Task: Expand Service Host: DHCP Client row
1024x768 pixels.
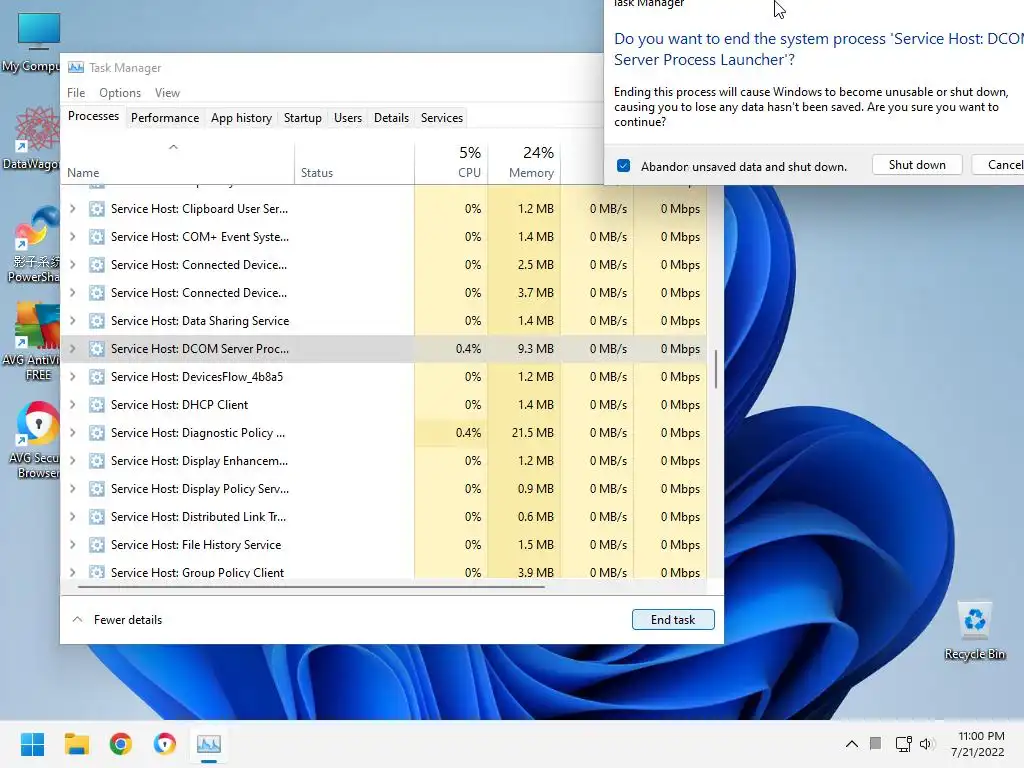Action: 72,405
